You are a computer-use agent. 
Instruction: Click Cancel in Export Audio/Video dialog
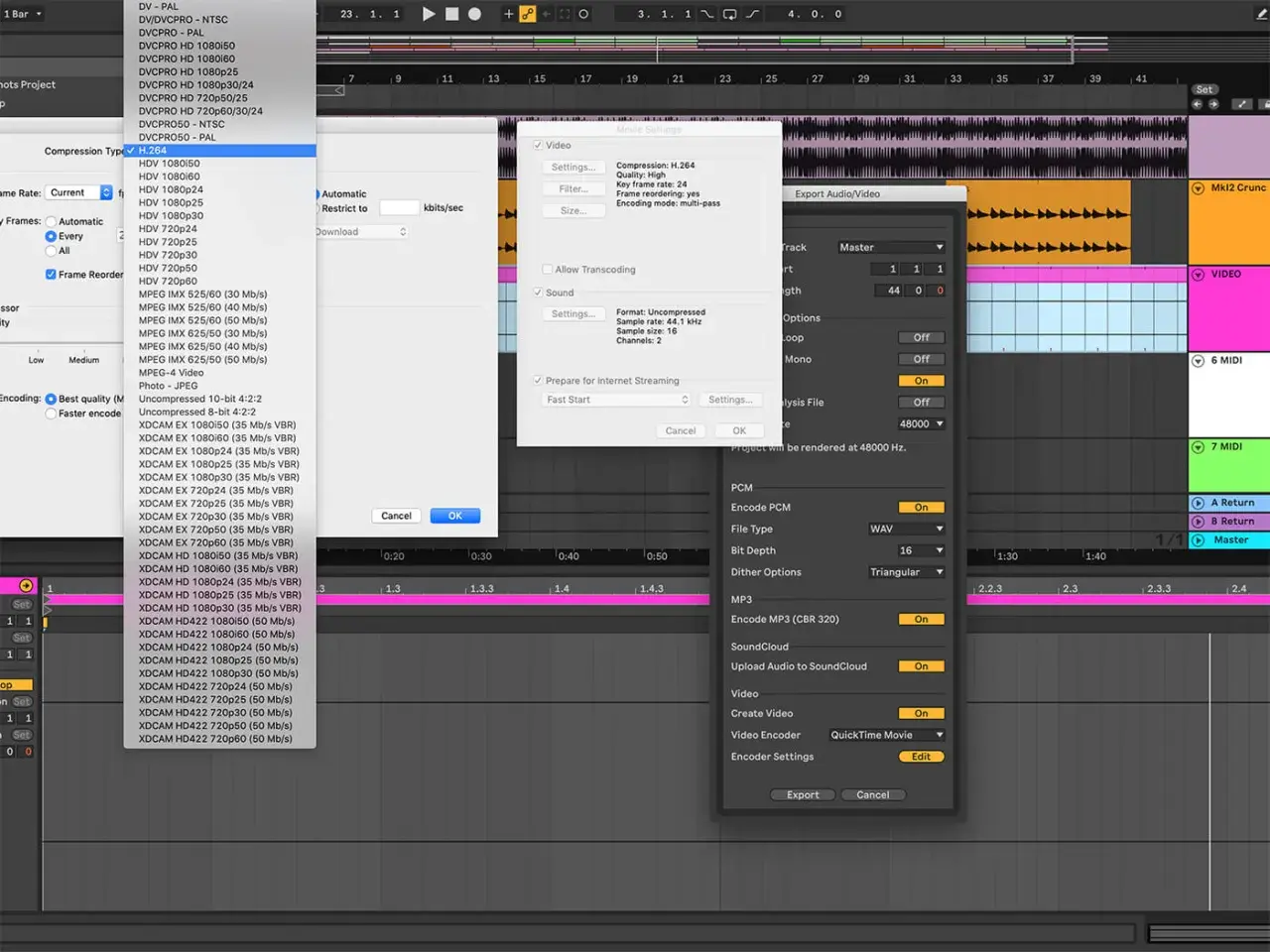point(873,795)
